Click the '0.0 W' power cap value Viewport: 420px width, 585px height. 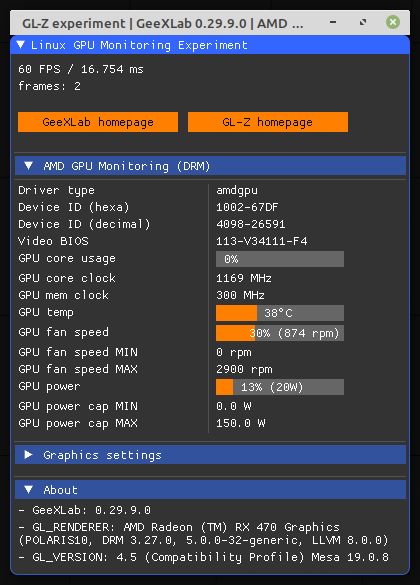click(x=233, y=406)
